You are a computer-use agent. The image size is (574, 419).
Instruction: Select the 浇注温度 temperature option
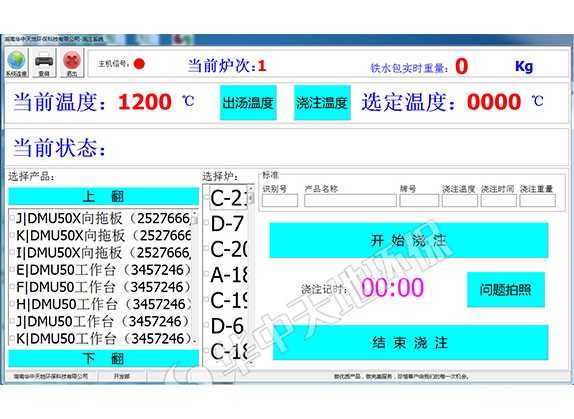click(x=322, y=102)
